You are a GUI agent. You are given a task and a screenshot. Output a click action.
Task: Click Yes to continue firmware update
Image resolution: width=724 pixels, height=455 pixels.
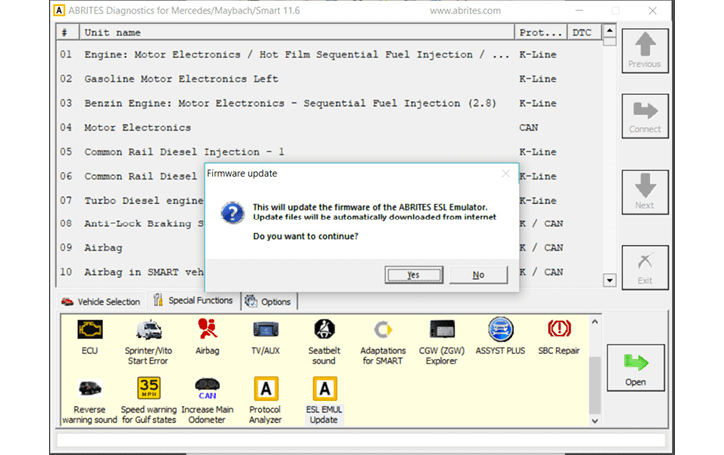(x=413, y=275)
